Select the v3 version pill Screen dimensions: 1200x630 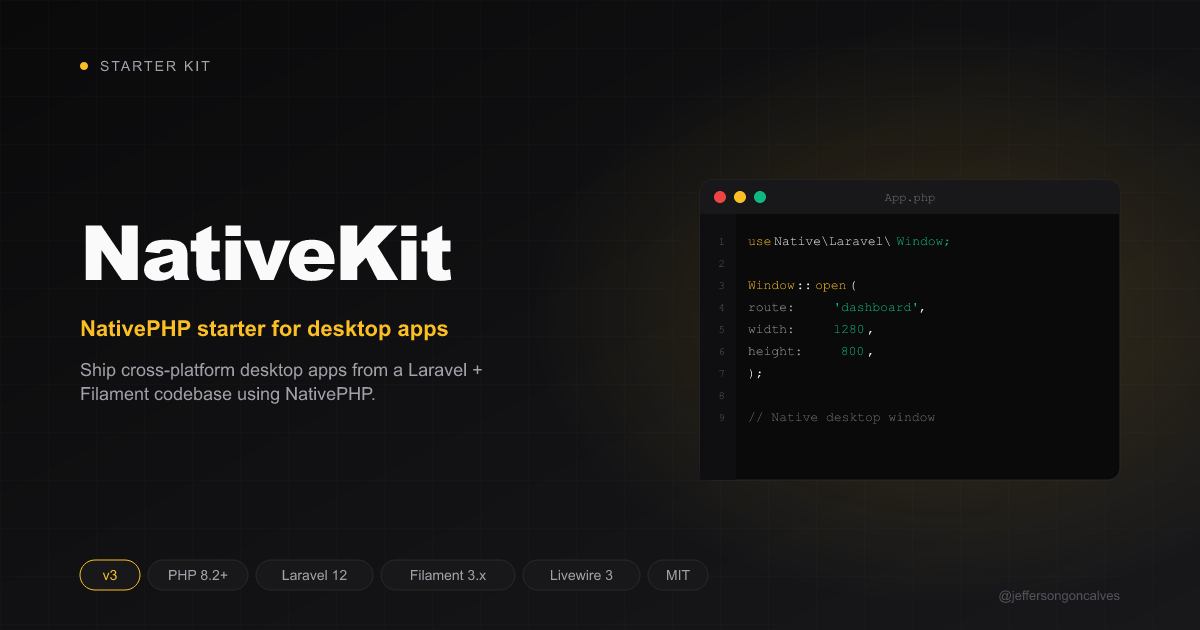pyautogui.click(x=110, y=575)
